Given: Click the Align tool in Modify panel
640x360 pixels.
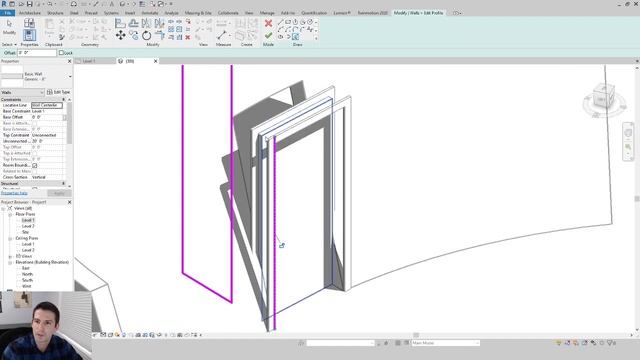Looking at the screenshot, I should [x=120, y=23].
